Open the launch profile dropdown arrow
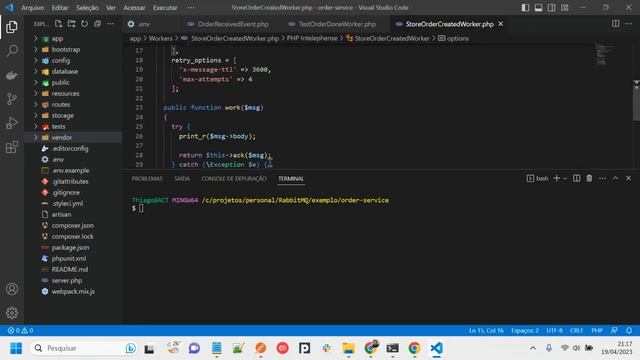640x360 pixels. [x=565, y=178]
